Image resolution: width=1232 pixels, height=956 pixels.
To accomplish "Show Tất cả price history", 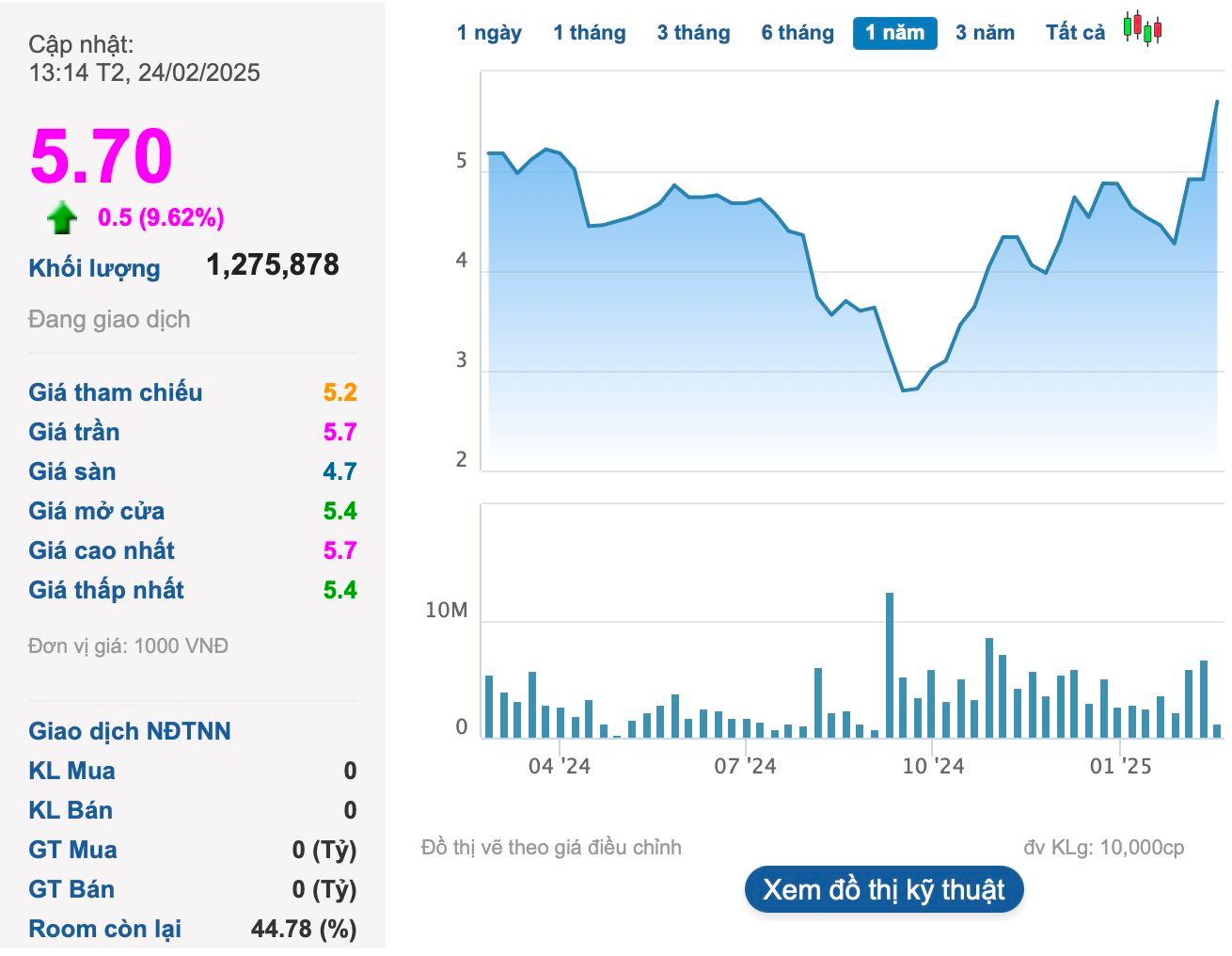I will pos(1076,33).
